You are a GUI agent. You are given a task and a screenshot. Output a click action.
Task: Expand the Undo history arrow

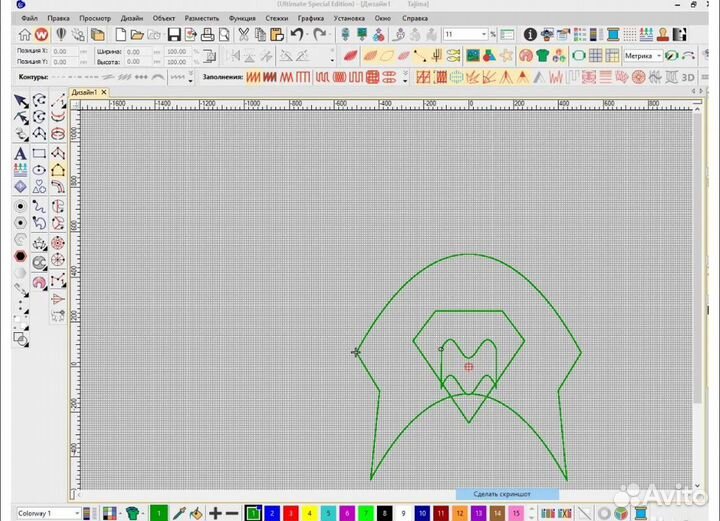pos(307,34)
